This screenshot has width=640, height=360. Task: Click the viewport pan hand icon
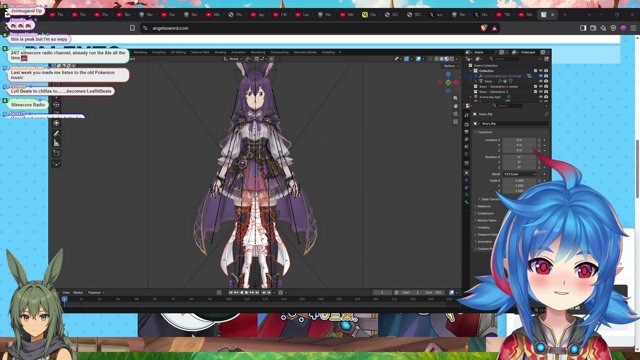[x=456, y=106]
